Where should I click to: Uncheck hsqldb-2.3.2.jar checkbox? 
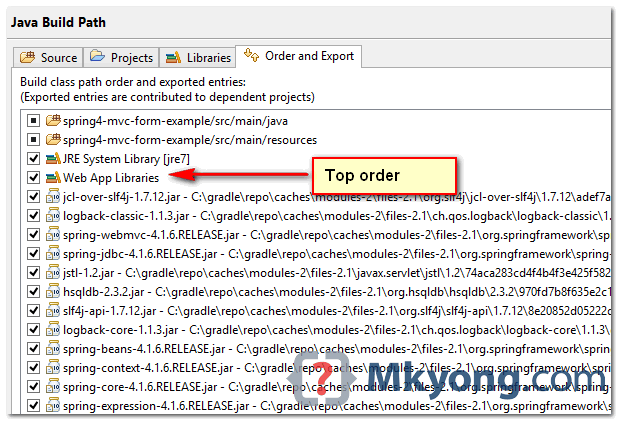[34, 291]
